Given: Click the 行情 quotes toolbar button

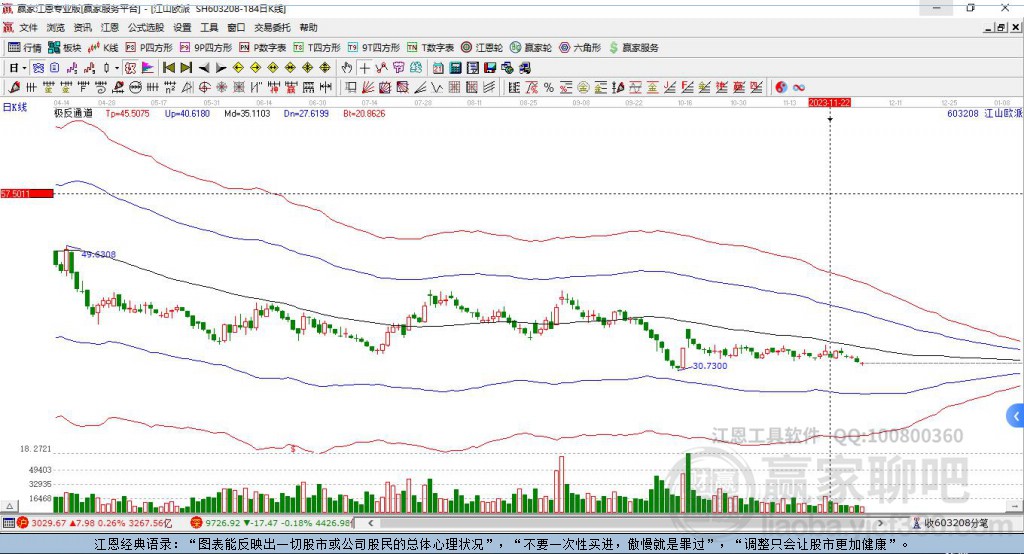Looking at the screenshot, I should point(24,48).
